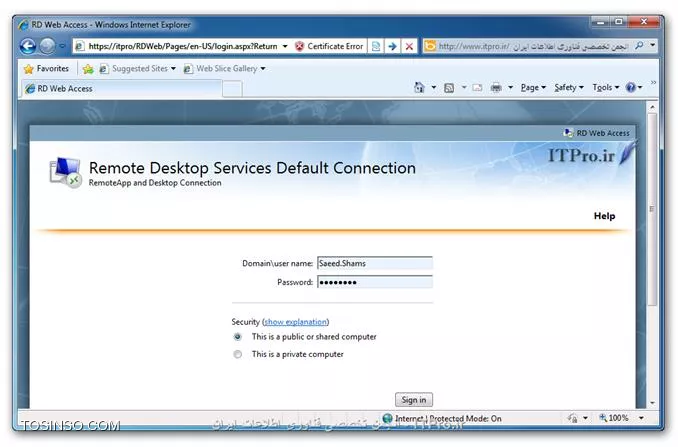
Task: Open a new blank tab
Action: (232, 89)
